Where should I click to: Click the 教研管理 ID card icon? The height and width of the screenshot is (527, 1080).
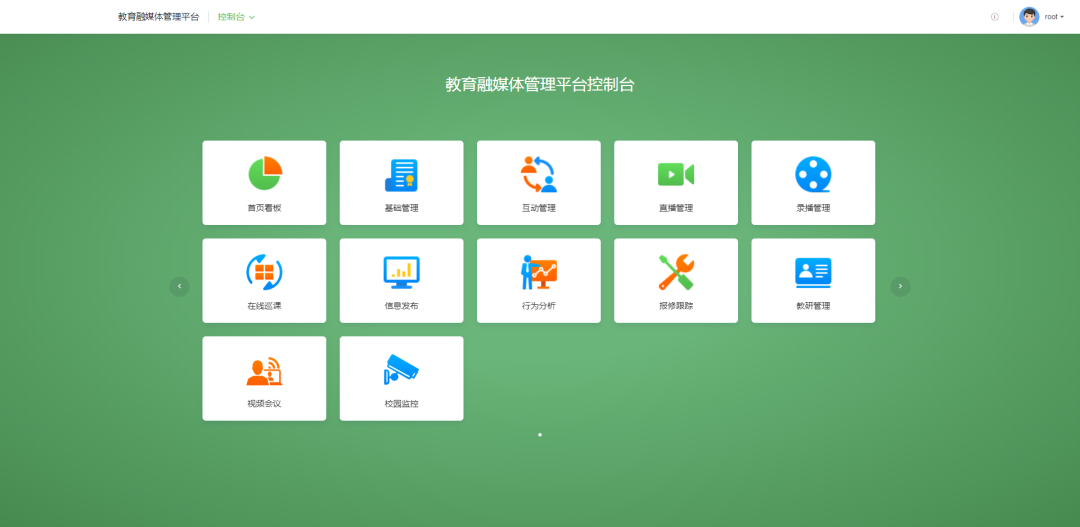pyautogui.click(x=813, y=272)
